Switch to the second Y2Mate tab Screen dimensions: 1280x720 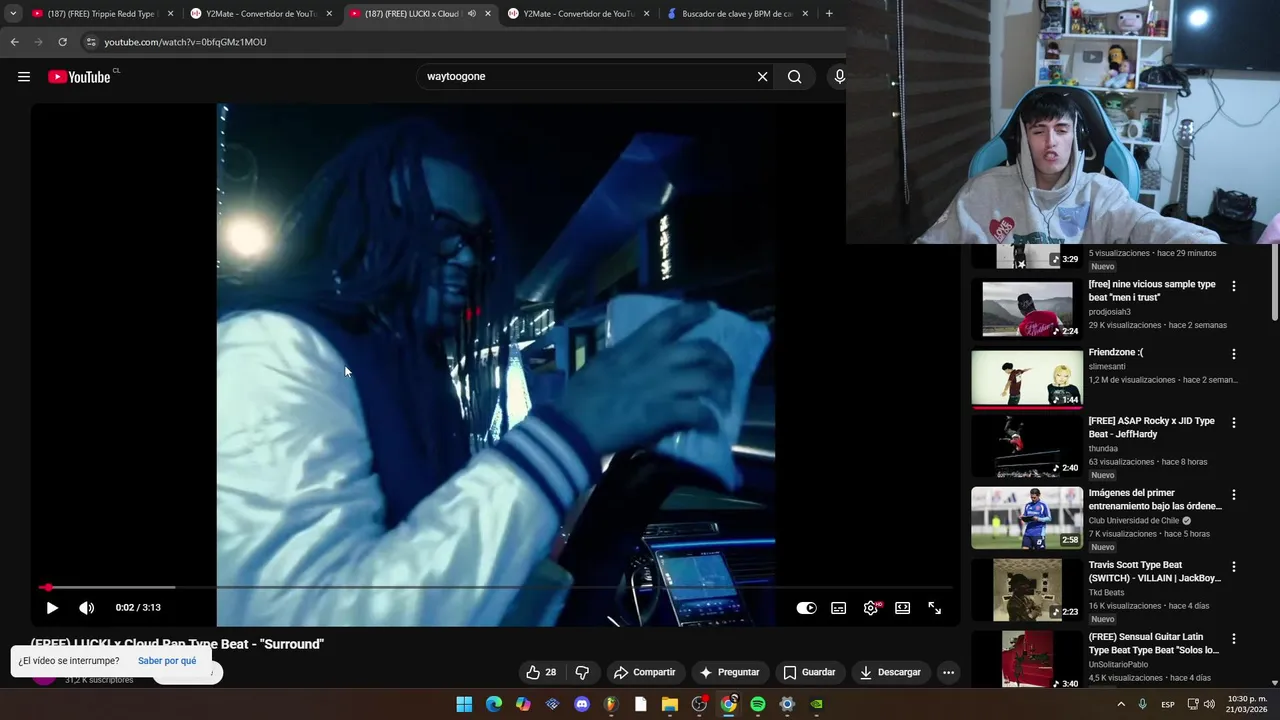578,14
